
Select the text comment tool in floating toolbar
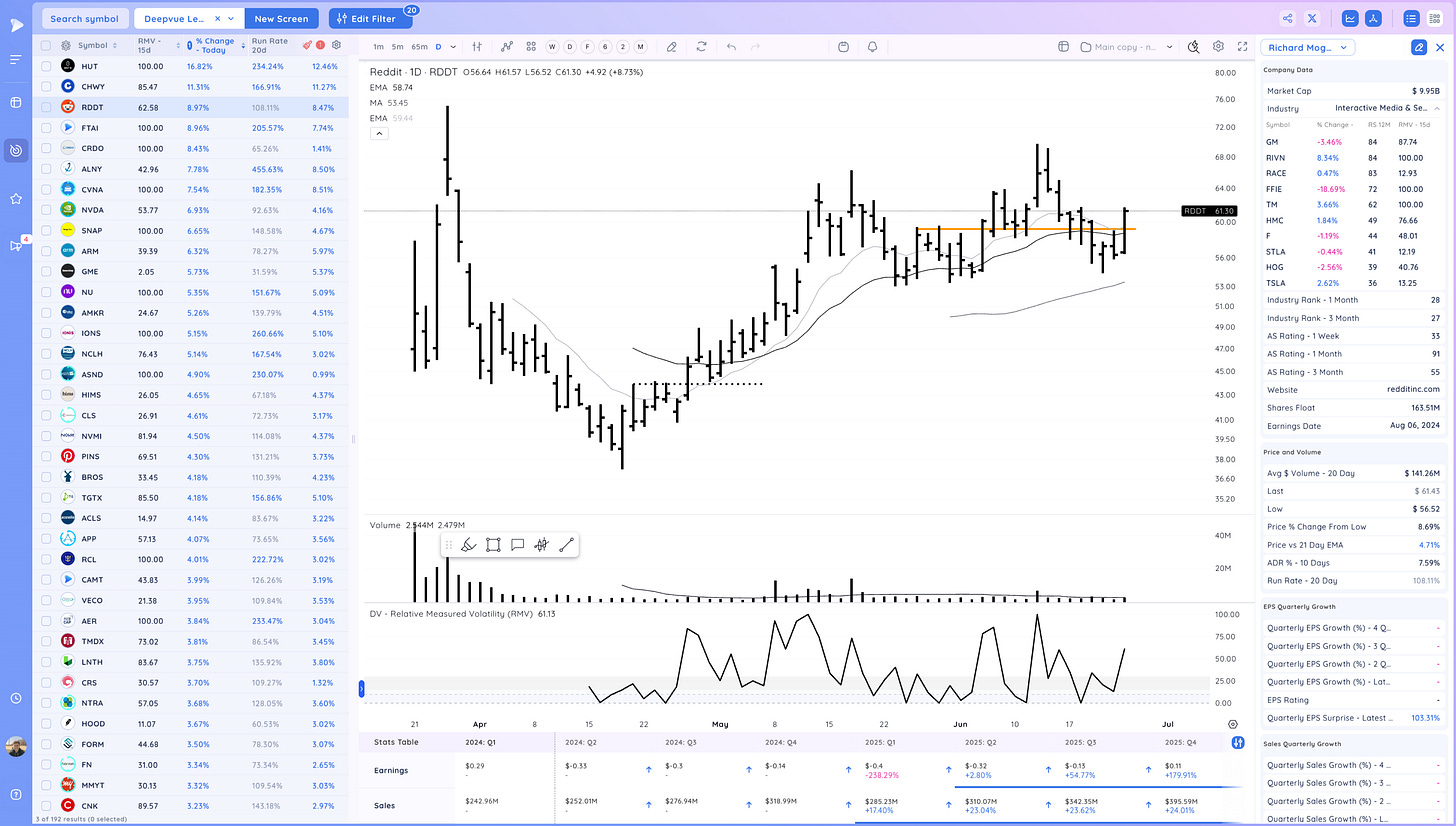click(517, 545)
